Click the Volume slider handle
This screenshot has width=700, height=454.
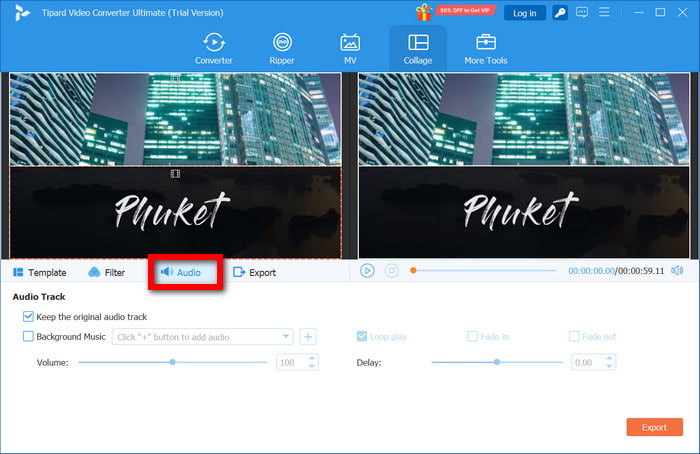point(173,362)
